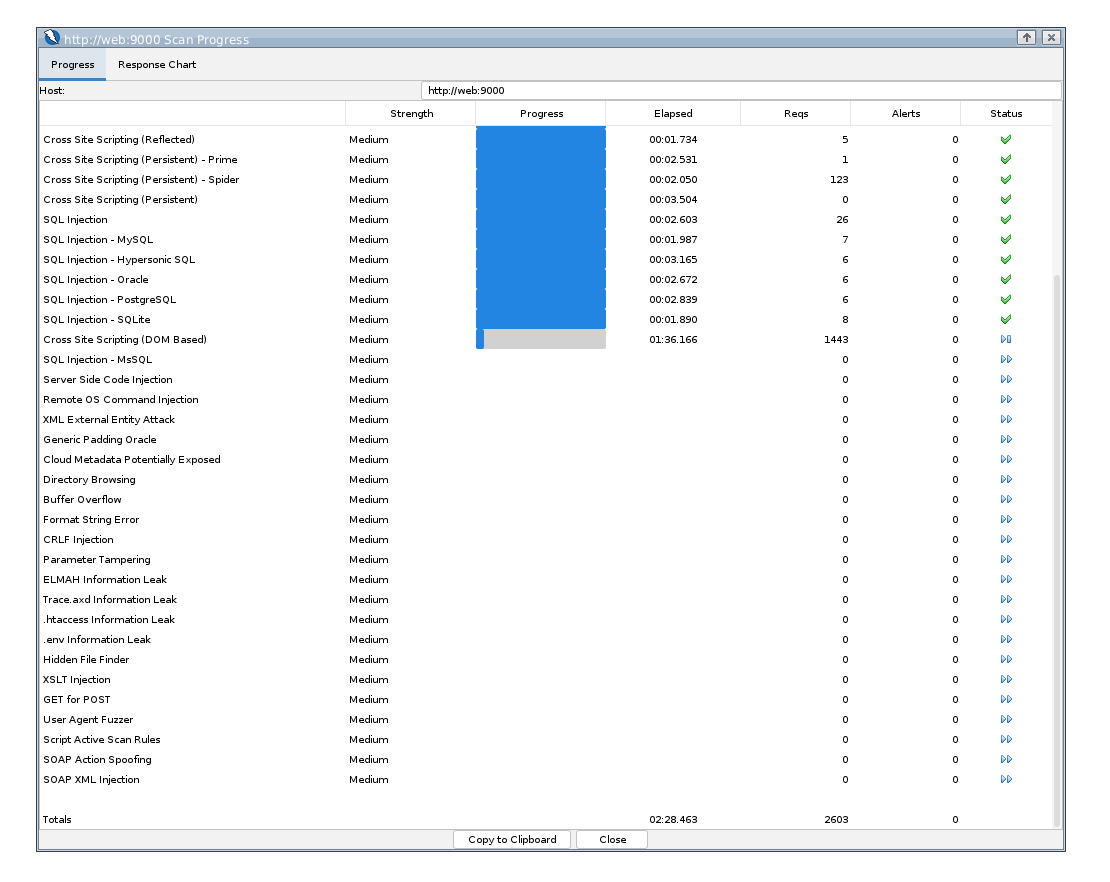Close the scan progress dialog with Close button
1110x882 pixels.
[x=611, y=839]
